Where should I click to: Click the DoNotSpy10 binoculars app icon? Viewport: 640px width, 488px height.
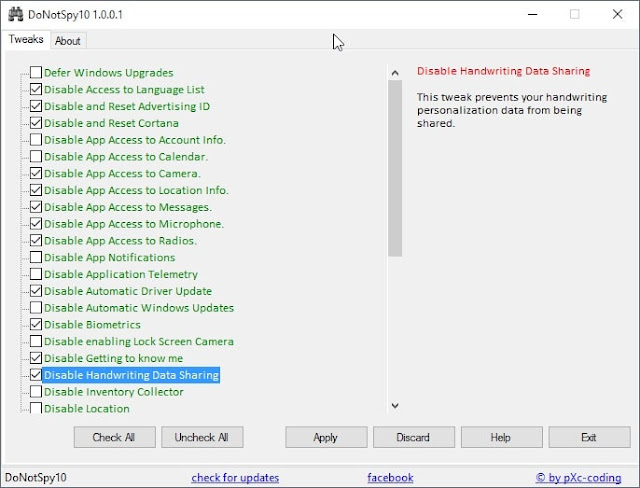[16, 14]
